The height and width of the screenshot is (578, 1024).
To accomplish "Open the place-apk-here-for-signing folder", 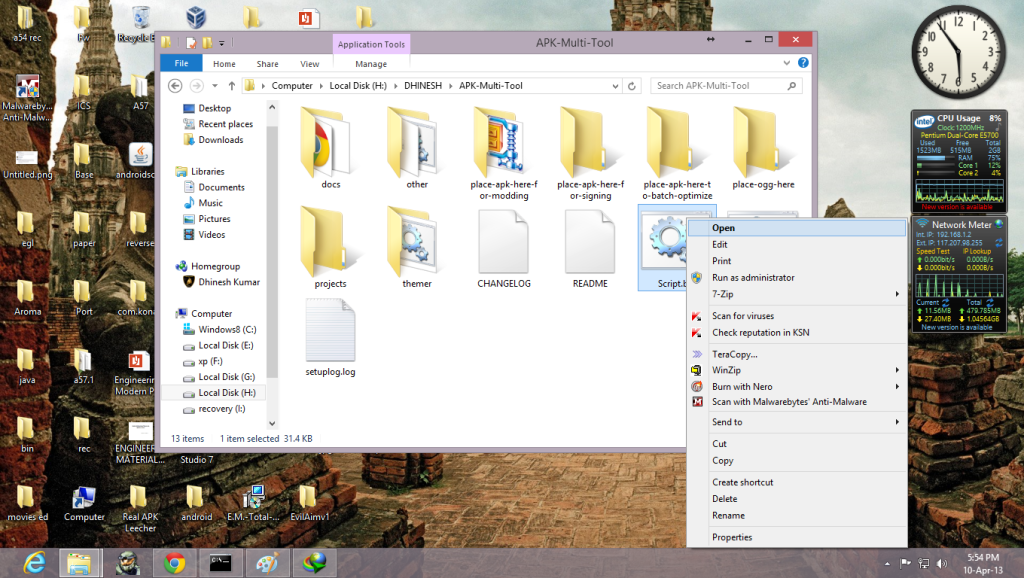I will click(590, 153).
